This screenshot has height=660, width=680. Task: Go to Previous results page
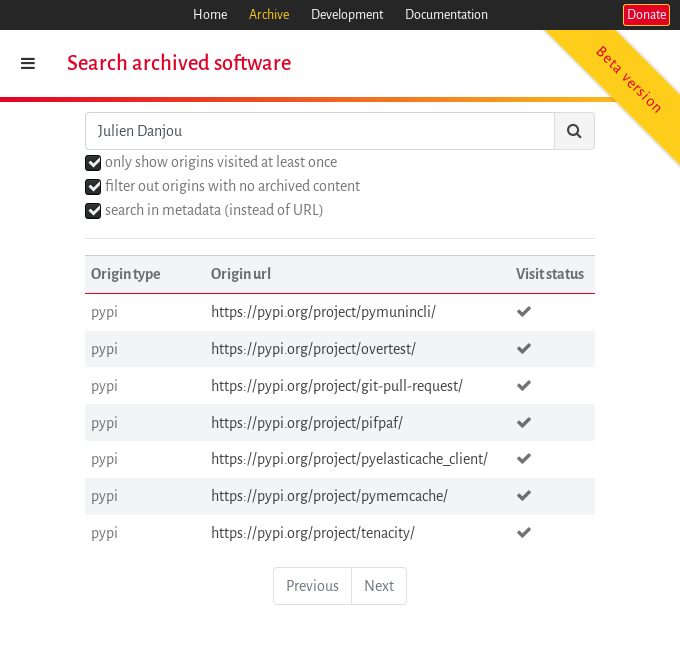click(312, 586)
